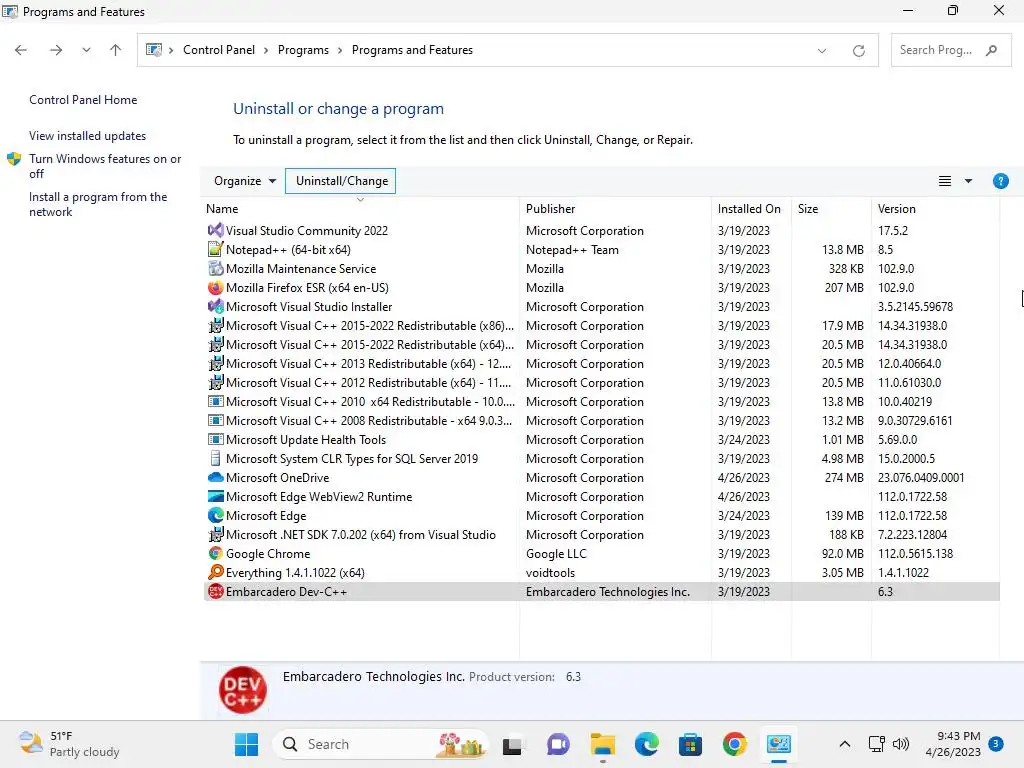Expand the address bar history dropdown
Image resolution: width=1024 pixels, height=768 pixels.
pyautogui.click(x=822, y=50)
